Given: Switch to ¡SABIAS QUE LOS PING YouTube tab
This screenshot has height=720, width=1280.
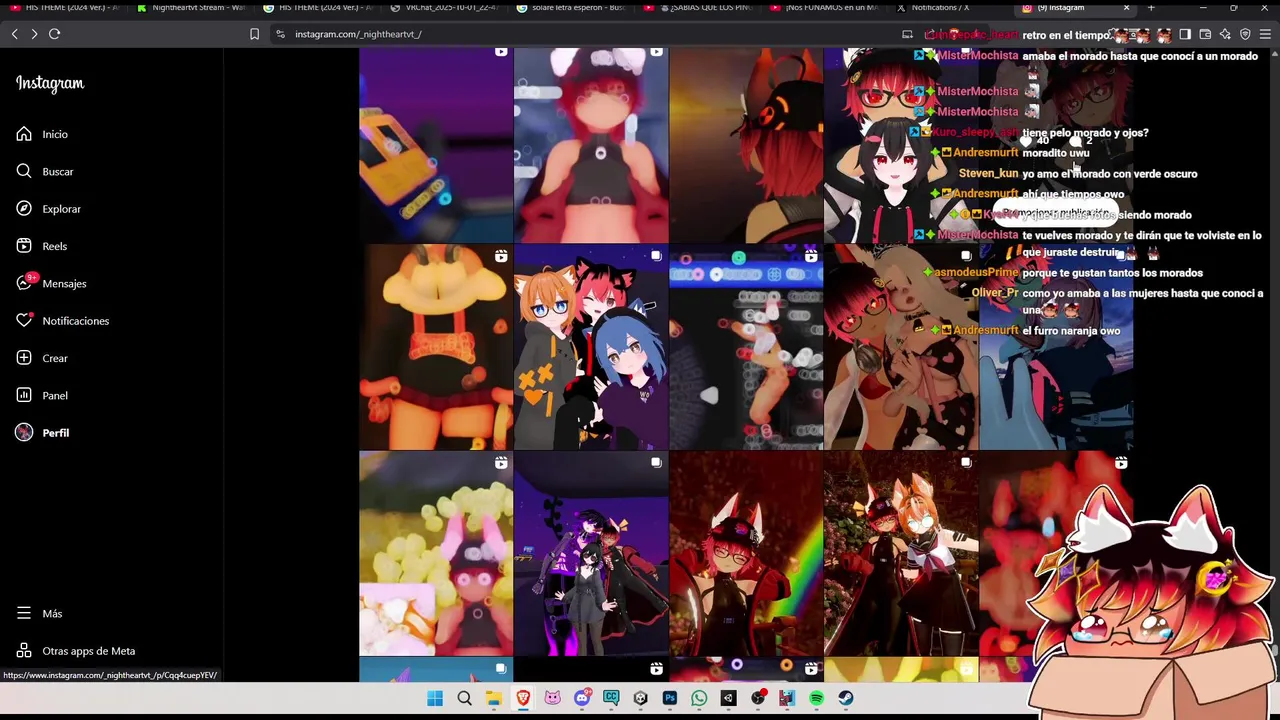Looking at the screenshot, I should pos(700,8).
